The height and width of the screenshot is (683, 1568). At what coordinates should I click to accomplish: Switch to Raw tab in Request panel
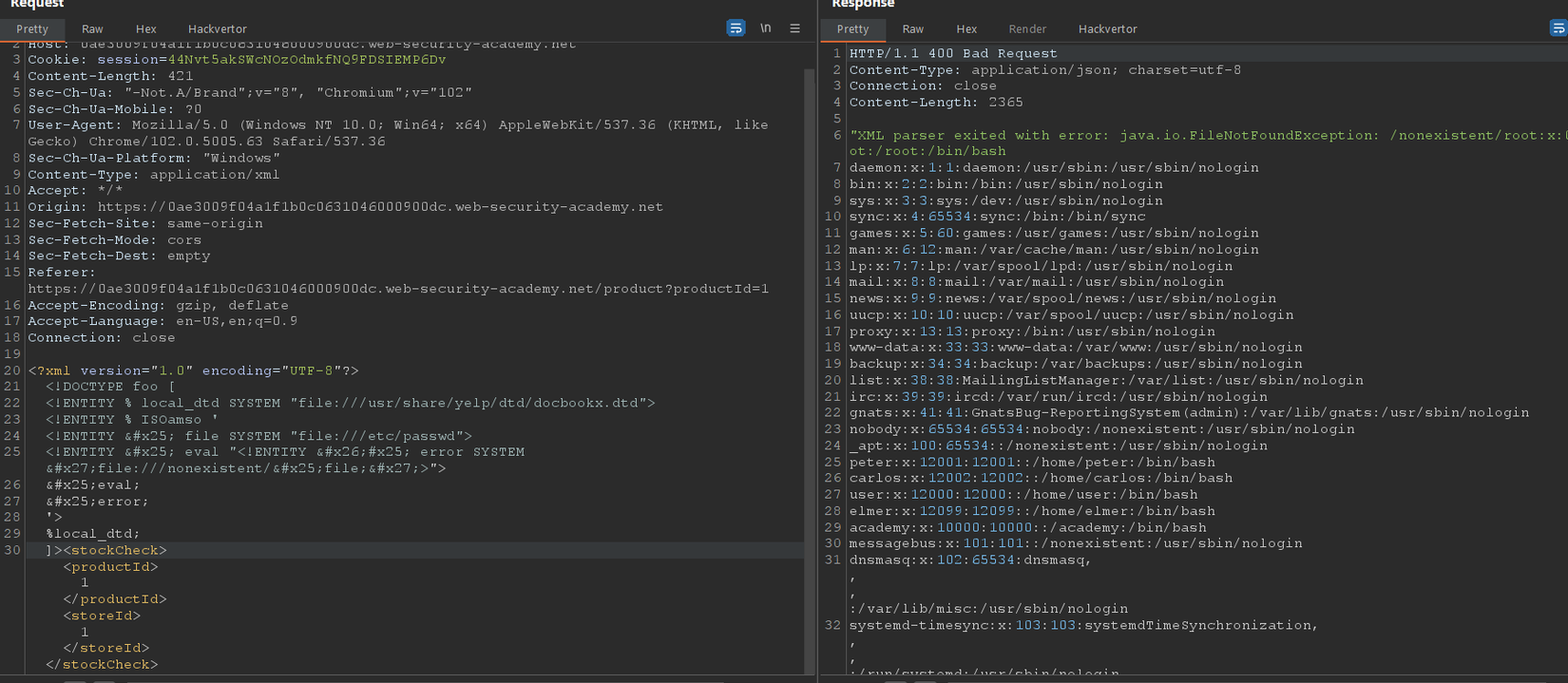(x=92, y=29)
